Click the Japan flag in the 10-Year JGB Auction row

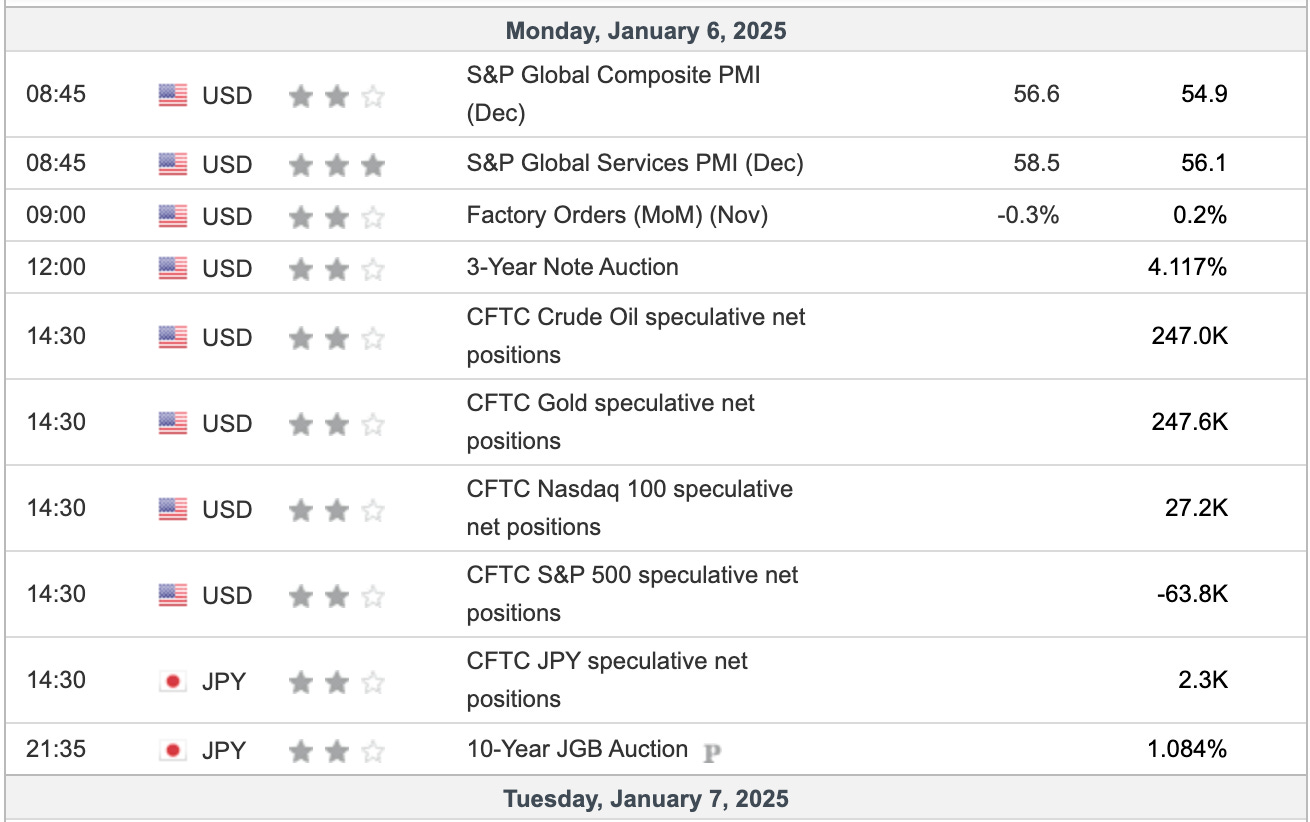point(173,750)
